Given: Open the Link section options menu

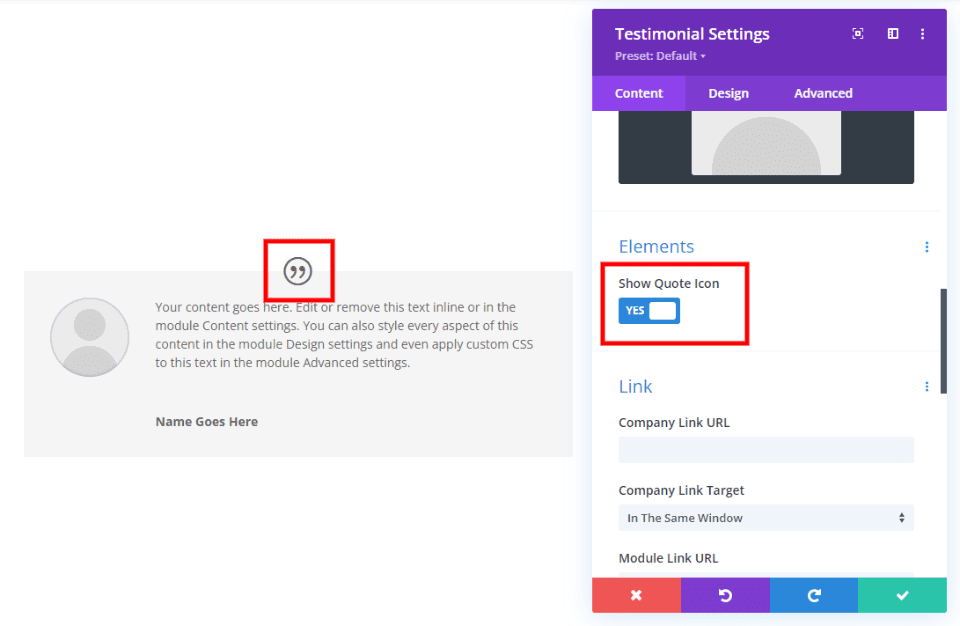Looking at the screenshot, I should tap(926, 386).
